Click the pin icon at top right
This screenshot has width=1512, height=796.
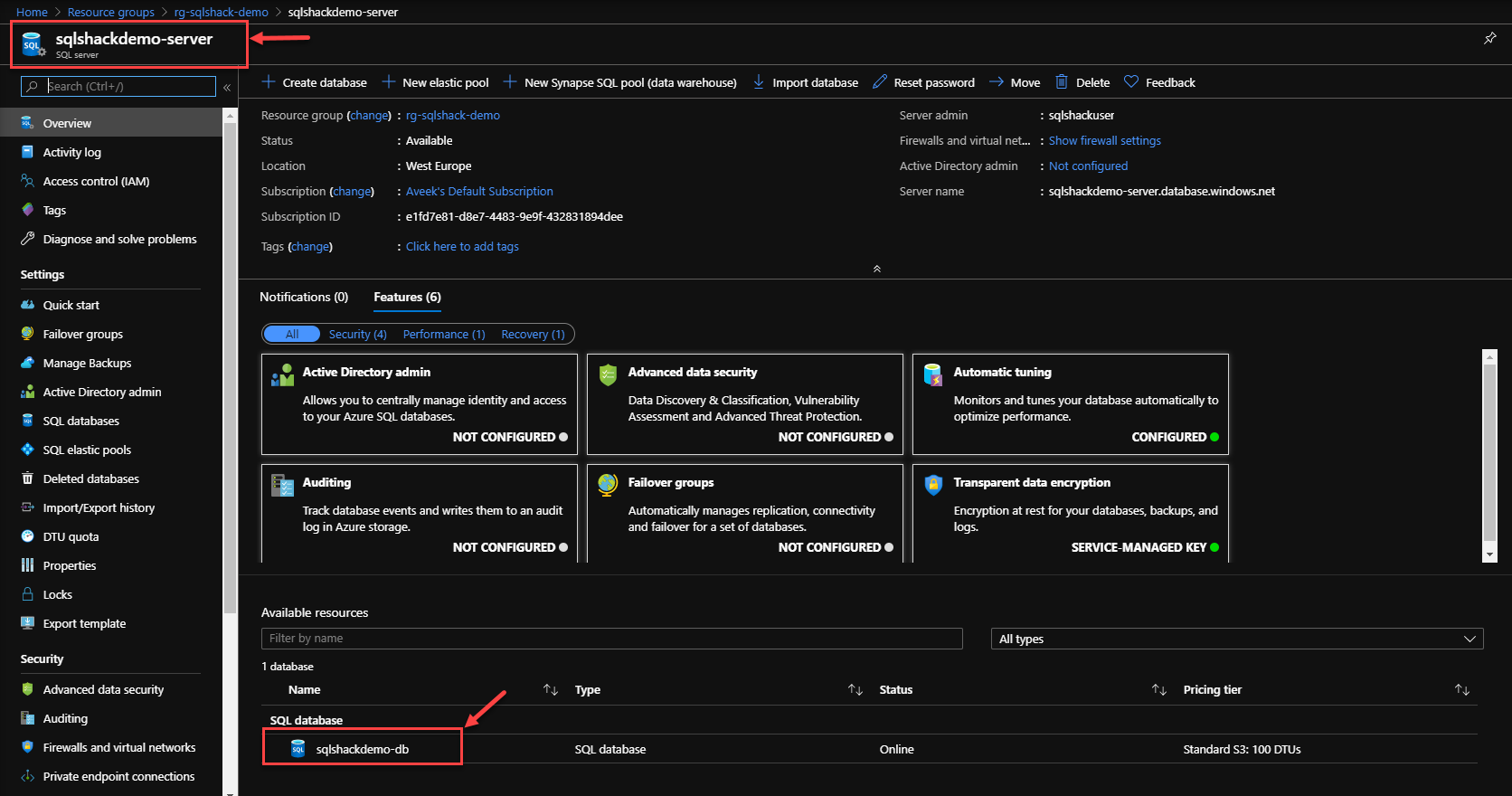1489,38
